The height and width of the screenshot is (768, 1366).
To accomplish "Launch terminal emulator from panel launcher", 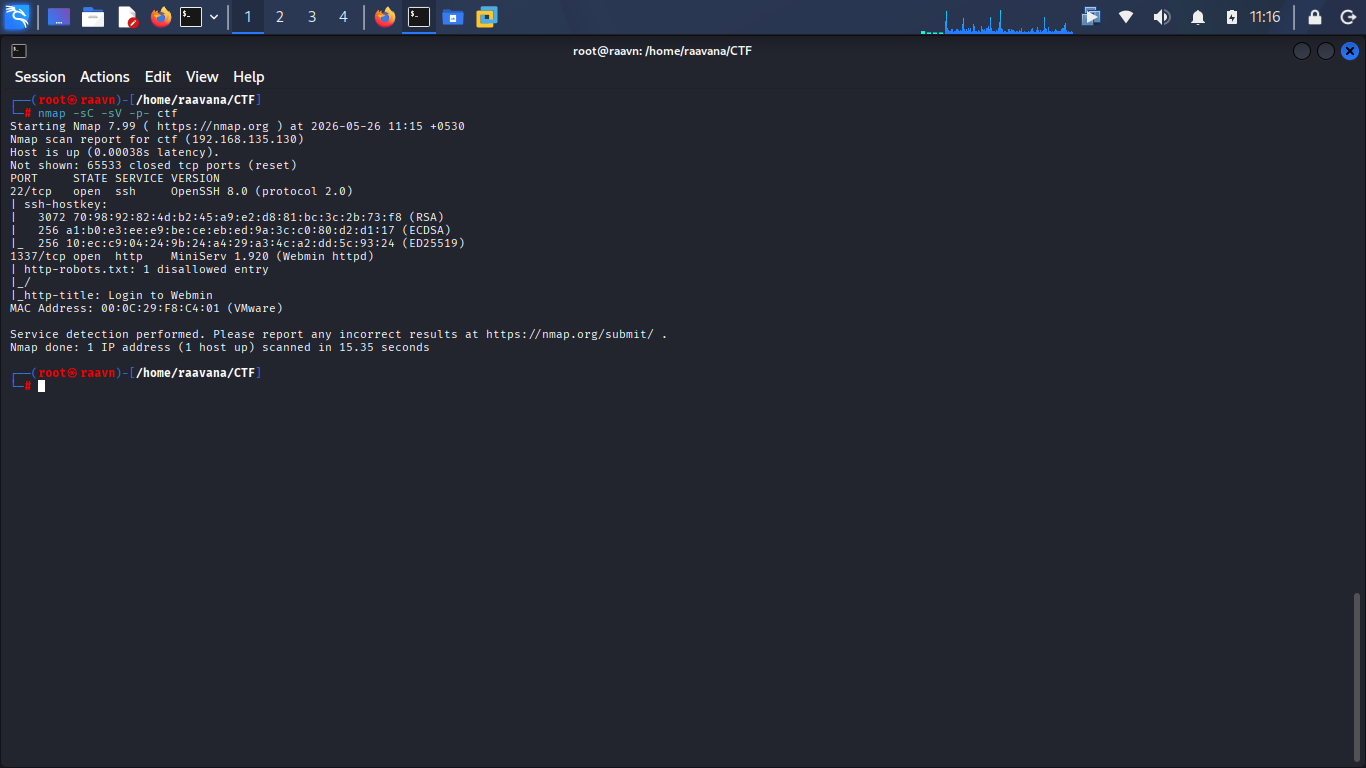I will click(x=191, y=17).
